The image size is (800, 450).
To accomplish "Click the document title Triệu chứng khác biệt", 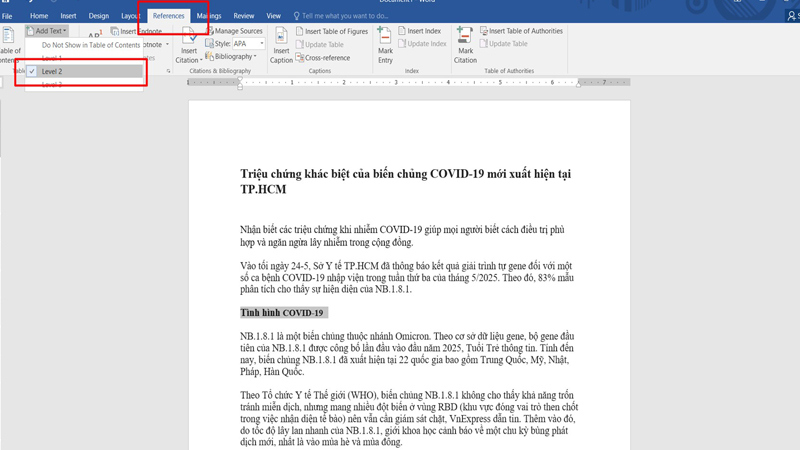I will tap(406, 181).
